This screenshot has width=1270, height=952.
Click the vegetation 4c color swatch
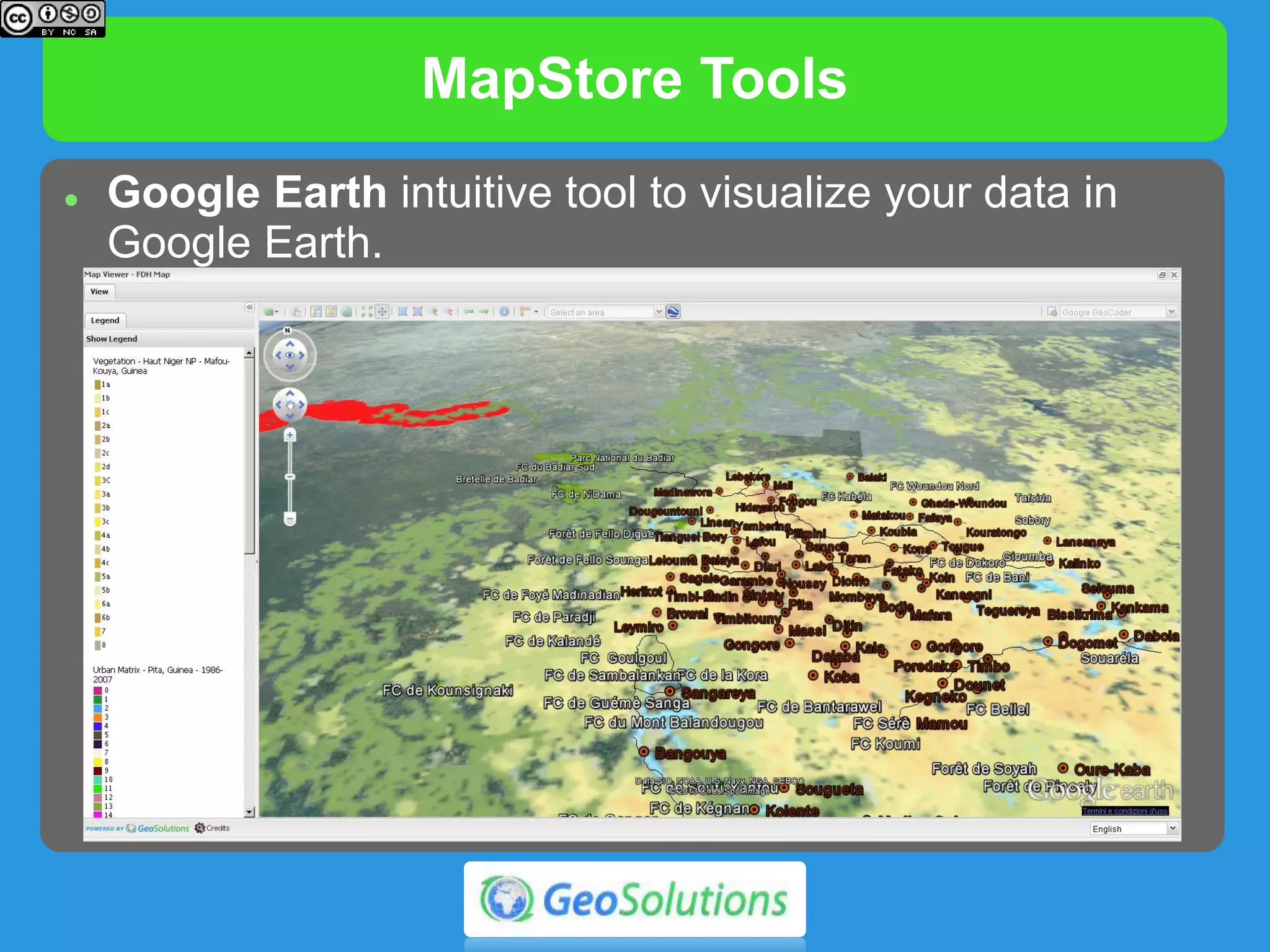[x=97, y=563]
